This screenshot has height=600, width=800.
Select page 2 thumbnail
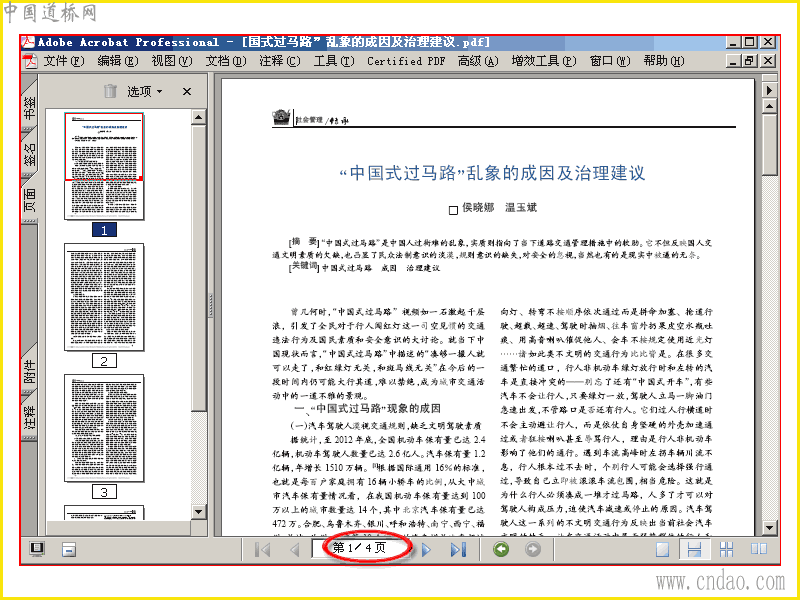[x=104, y=297]
